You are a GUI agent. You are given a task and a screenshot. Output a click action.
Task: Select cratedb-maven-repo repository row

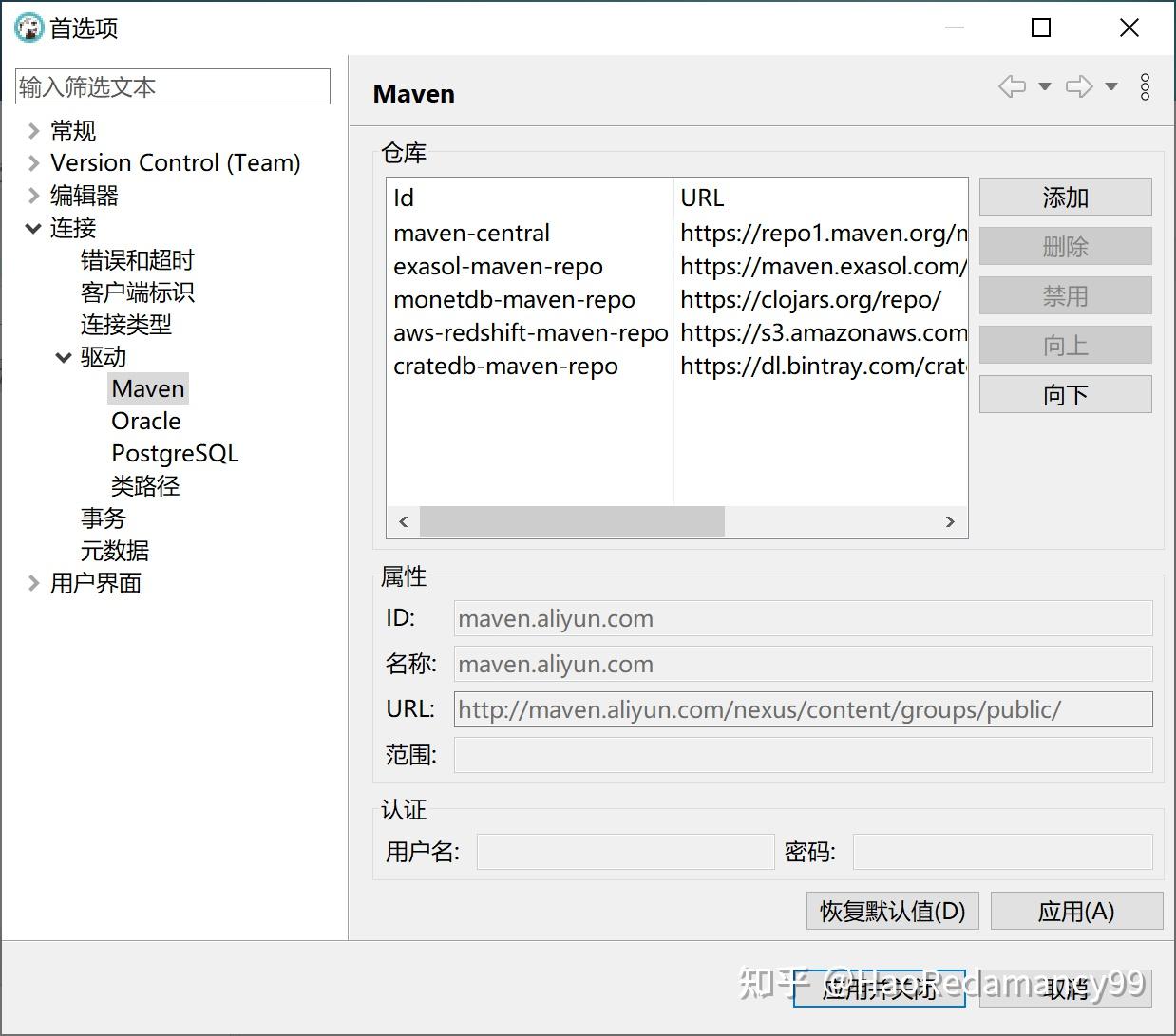[677, 367]
